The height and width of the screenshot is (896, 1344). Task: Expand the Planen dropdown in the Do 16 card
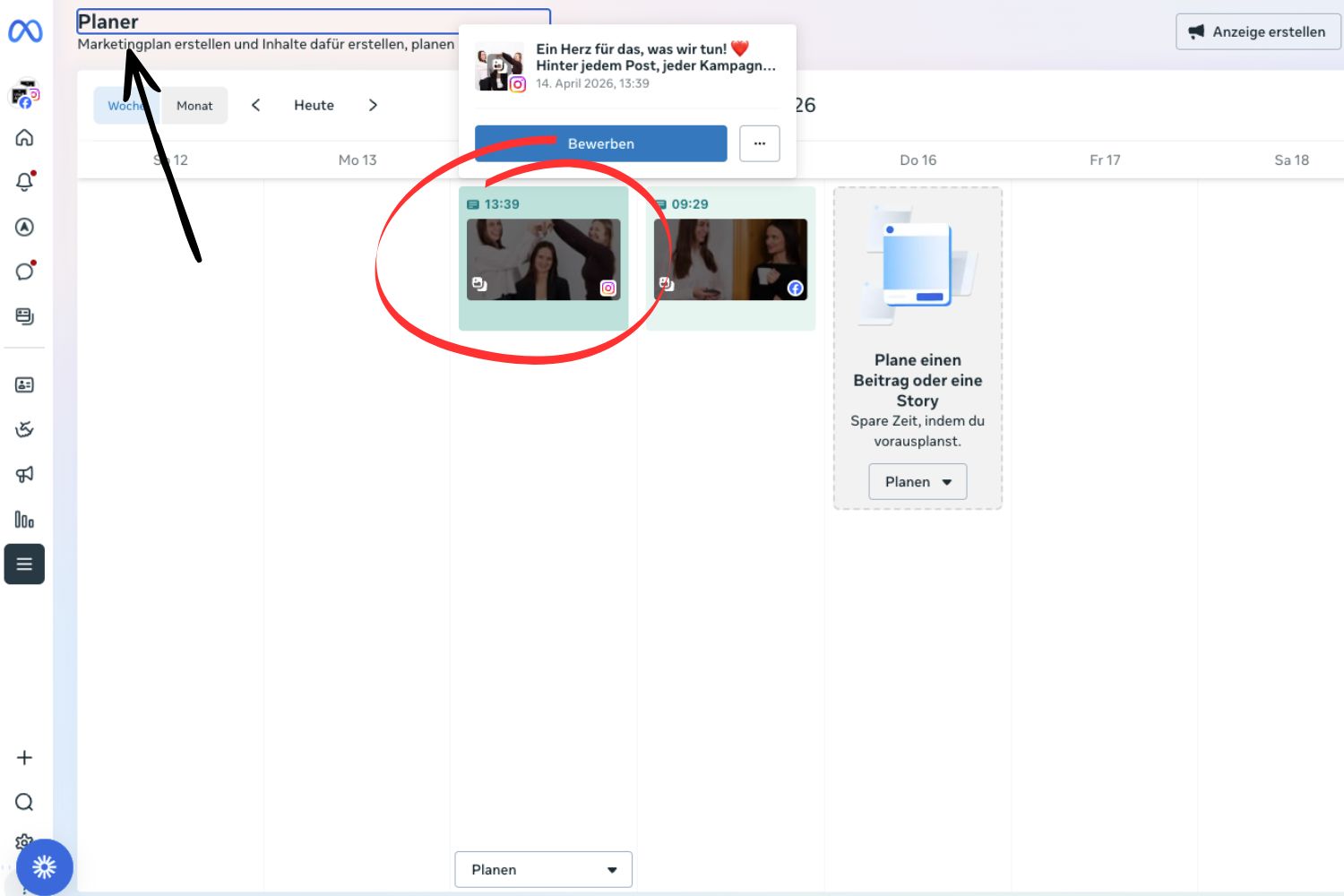tap(918, 482)
